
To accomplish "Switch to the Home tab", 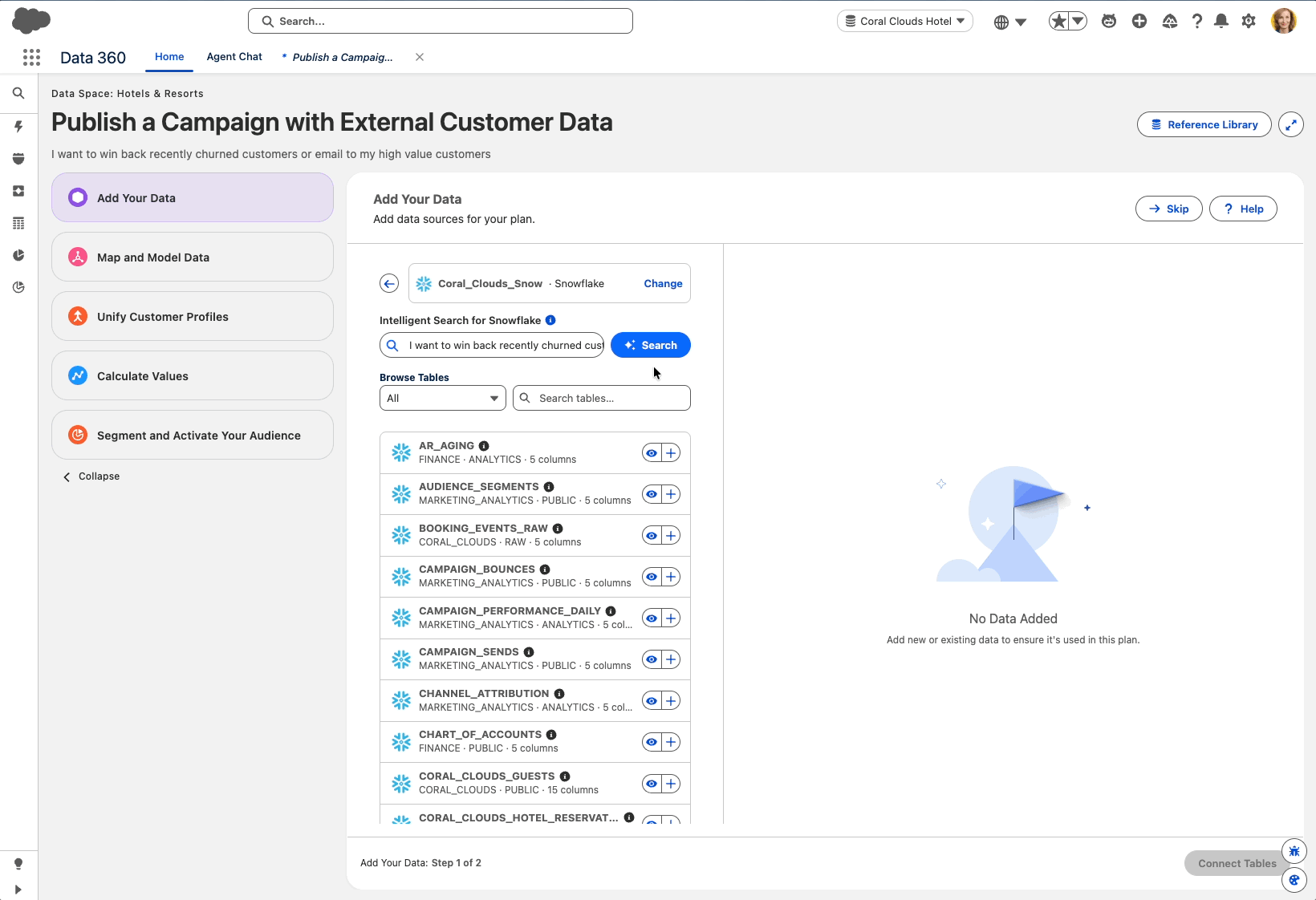I will (169, 57).
